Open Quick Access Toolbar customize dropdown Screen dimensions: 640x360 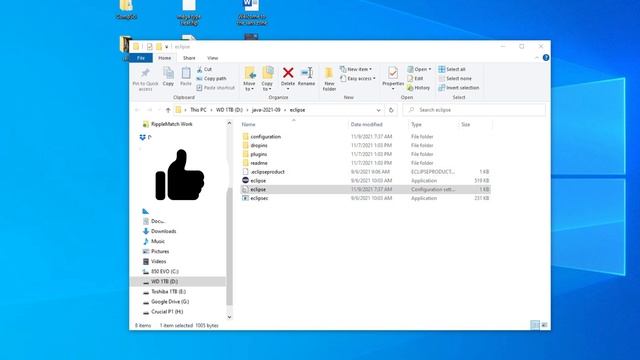(x=167, y=47)
